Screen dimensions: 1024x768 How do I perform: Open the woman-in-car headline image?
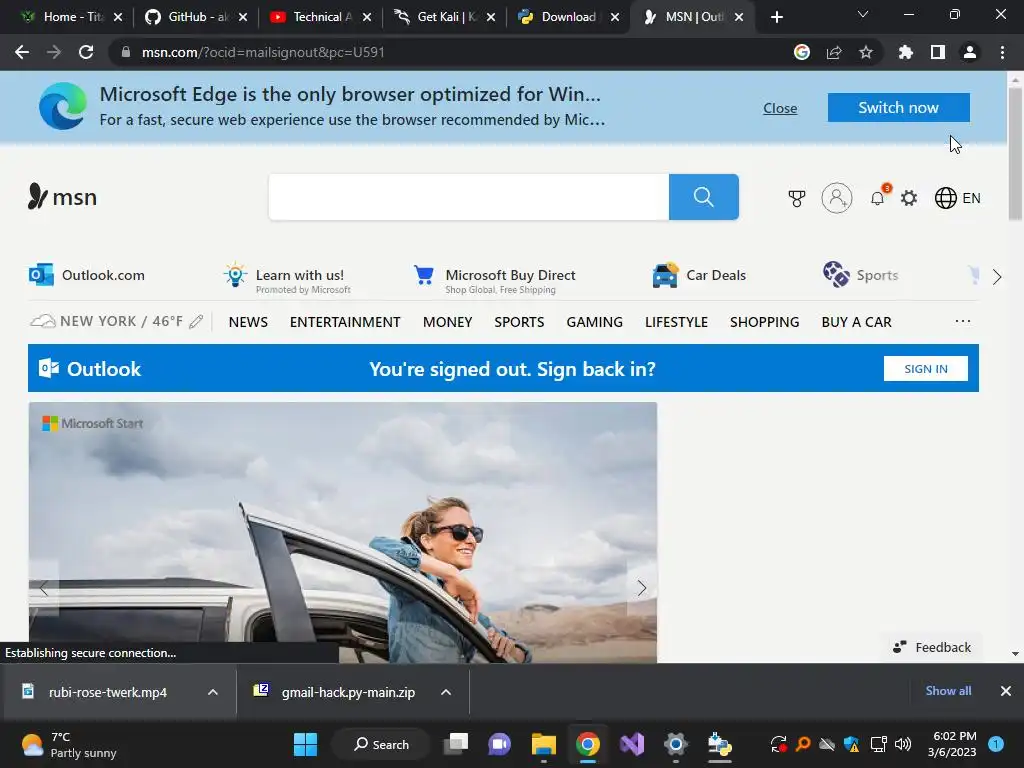pos(342,532)
